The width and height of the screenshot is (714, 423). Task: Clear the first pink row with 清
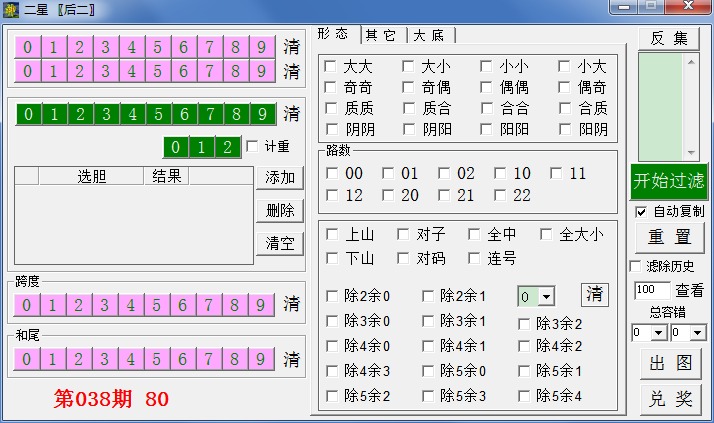291,47
